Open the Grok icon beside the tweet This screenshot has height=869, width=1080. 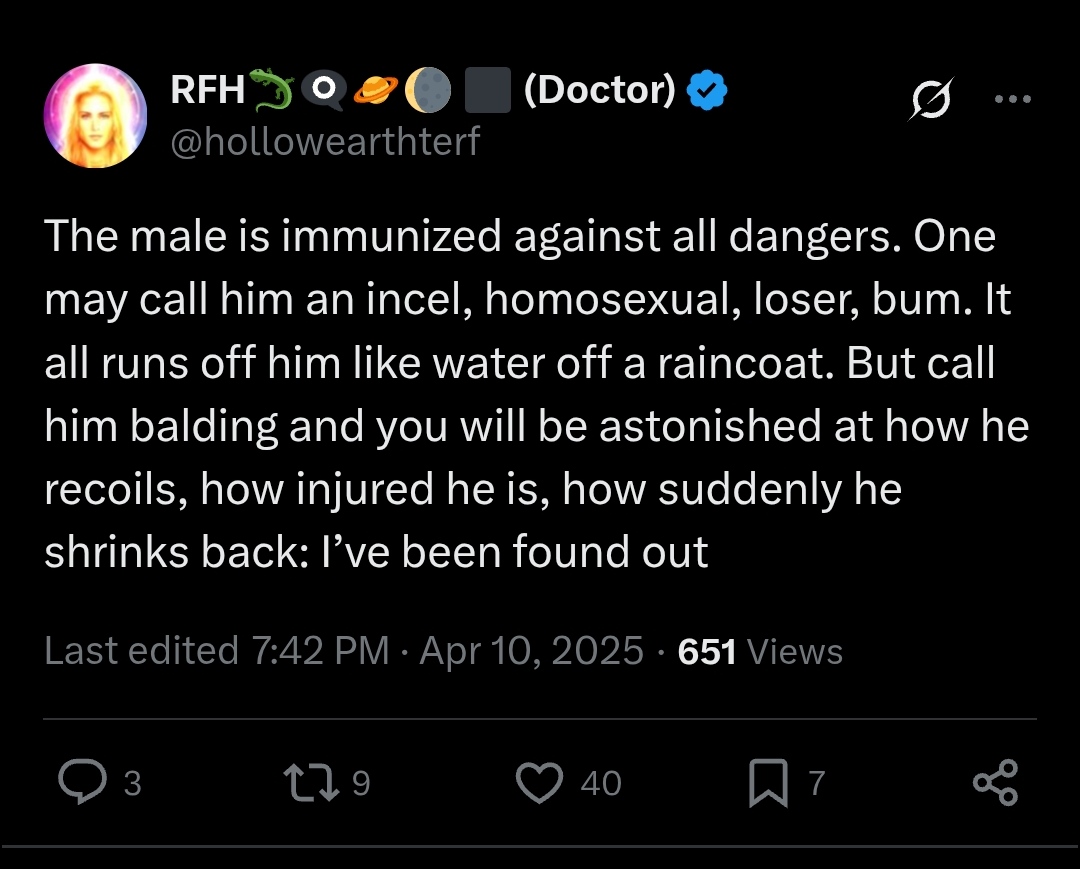[932, 98]
